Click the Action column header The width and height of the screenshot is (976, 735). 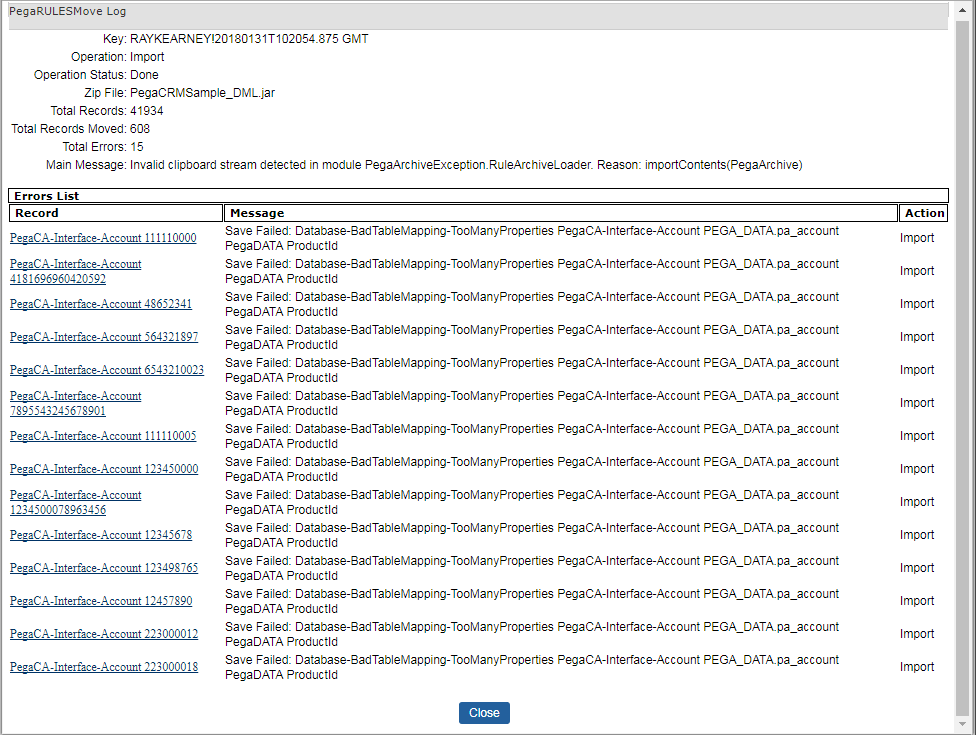coord(924,213)
